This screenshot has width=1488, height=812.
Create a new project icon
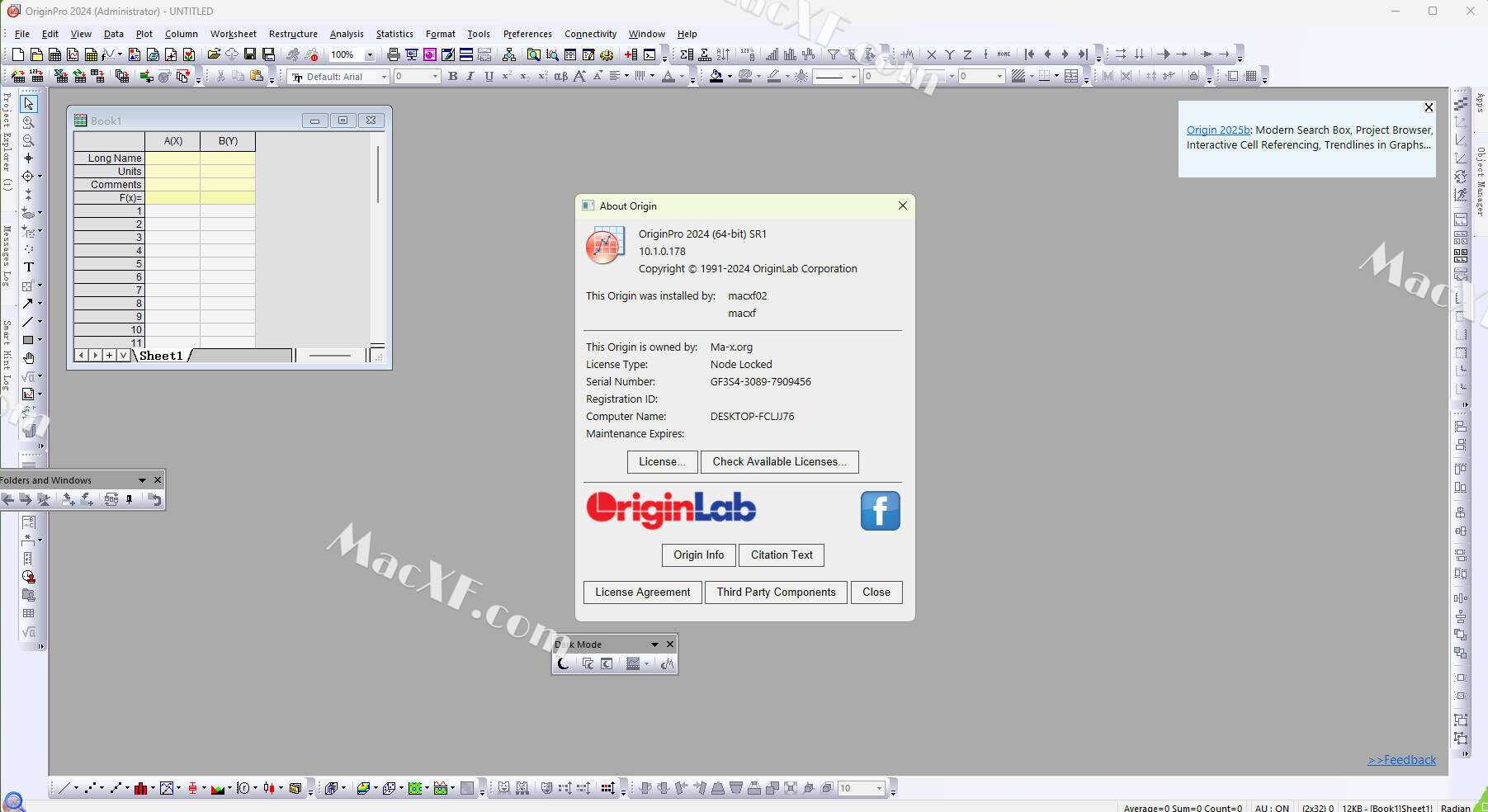tap(17, 54)
